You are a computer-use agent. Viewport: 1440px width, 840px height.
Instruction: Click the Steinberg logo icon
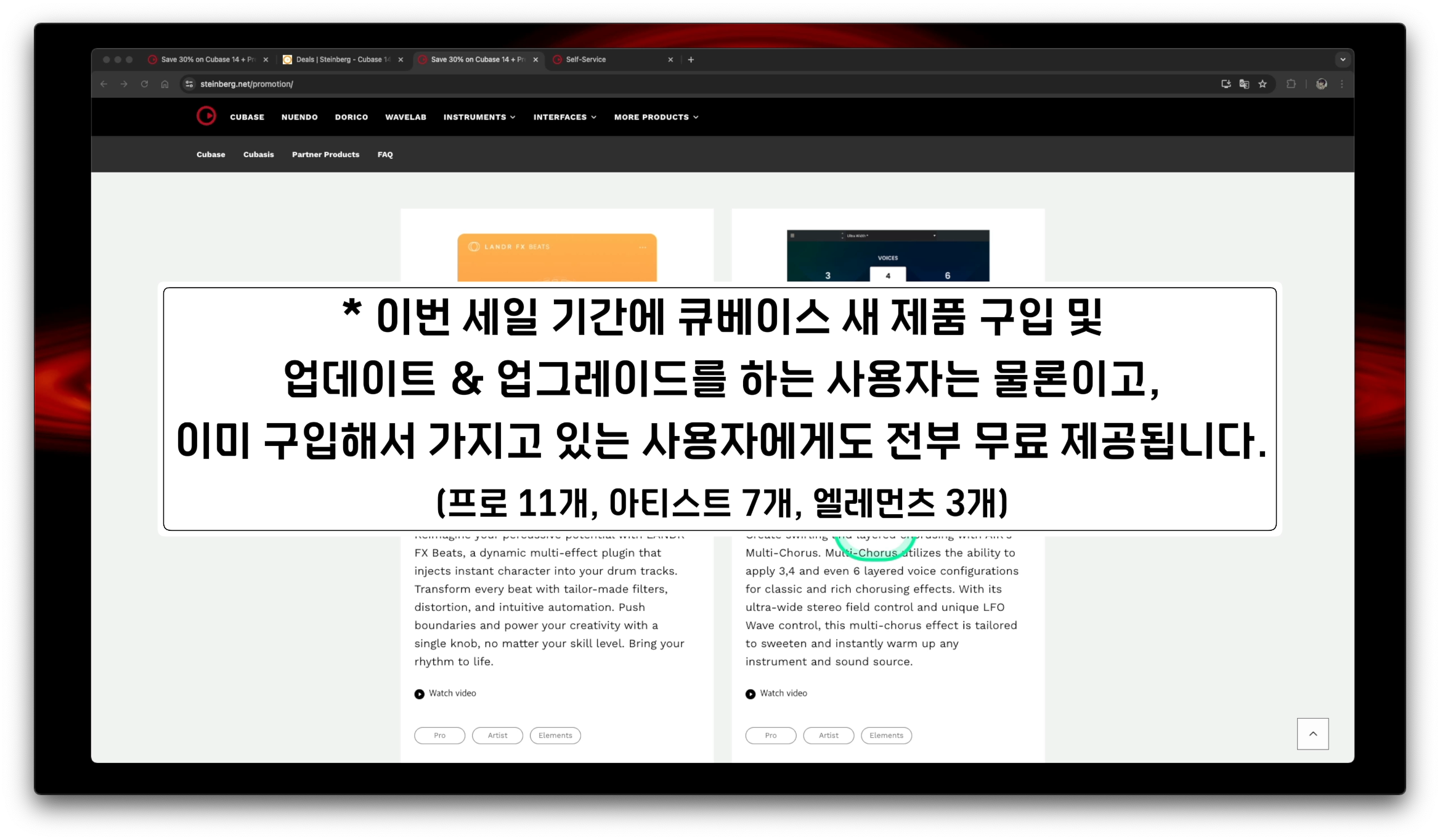click(206, 116)
